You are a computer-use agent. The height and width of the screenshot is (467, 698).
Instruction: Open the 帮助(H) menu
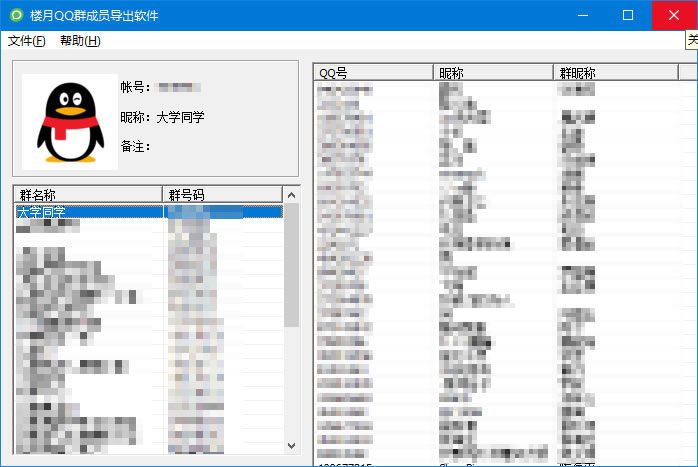click(x=80, y=41)
